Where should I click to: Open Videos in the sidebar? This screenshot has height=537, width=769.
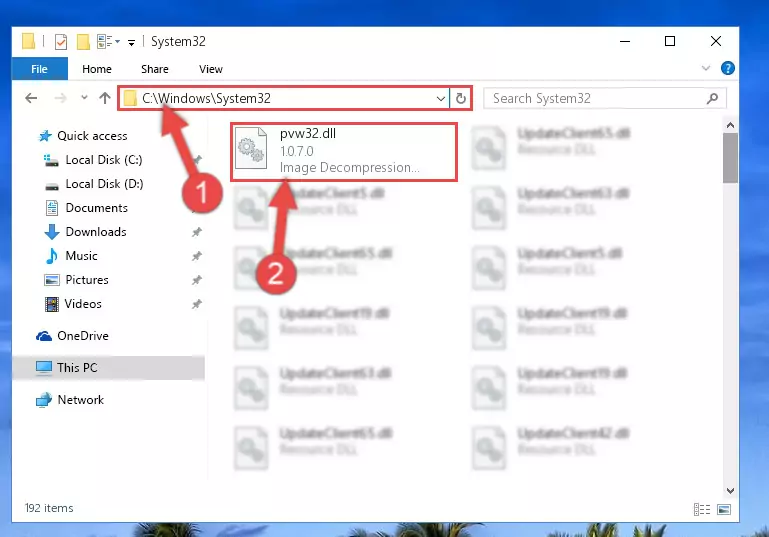[x=83, y=304]
